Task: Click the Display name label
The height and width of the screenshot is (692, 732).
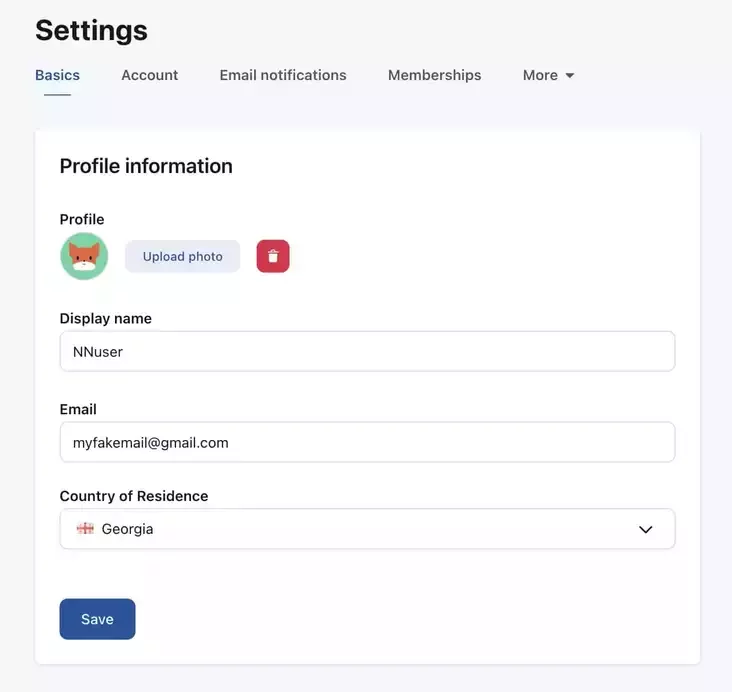Action: pos(106,319)
